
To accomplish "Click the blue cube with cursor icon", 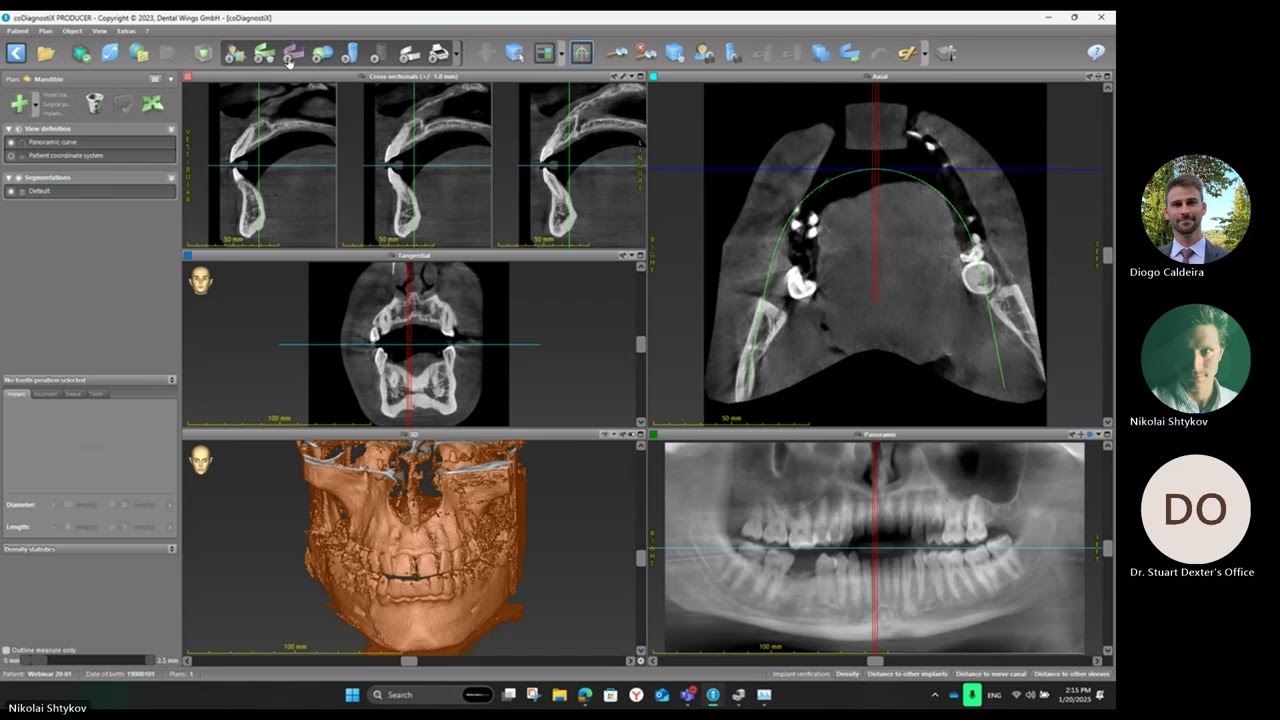I will (514, 53).
